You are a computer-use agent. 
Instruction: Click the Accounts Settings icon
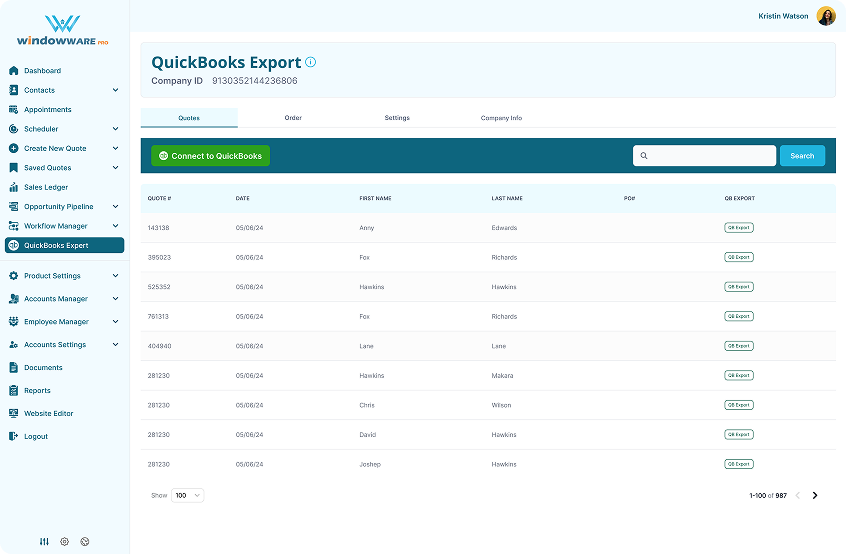click(x=14, y=345)
